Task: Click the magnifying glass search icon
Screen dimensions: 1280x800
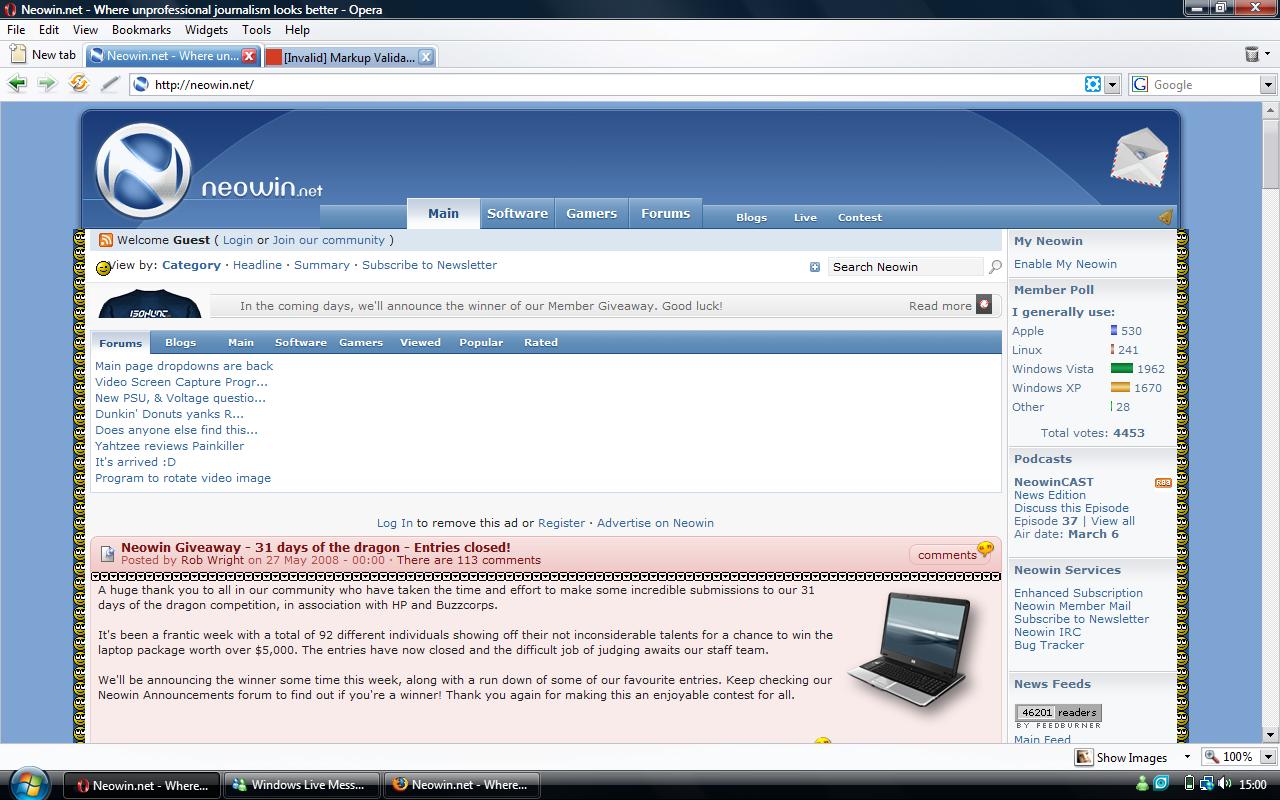Action: click(x=994, y=267)
